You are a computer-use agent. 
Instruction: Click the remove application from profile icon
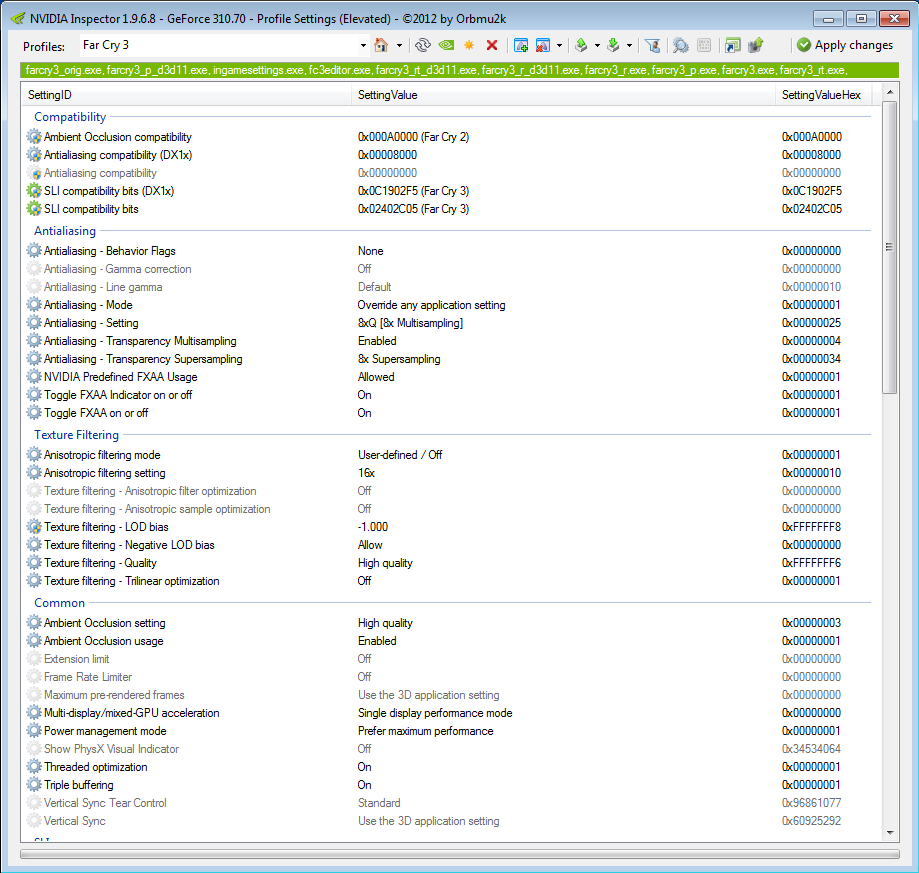543,45
